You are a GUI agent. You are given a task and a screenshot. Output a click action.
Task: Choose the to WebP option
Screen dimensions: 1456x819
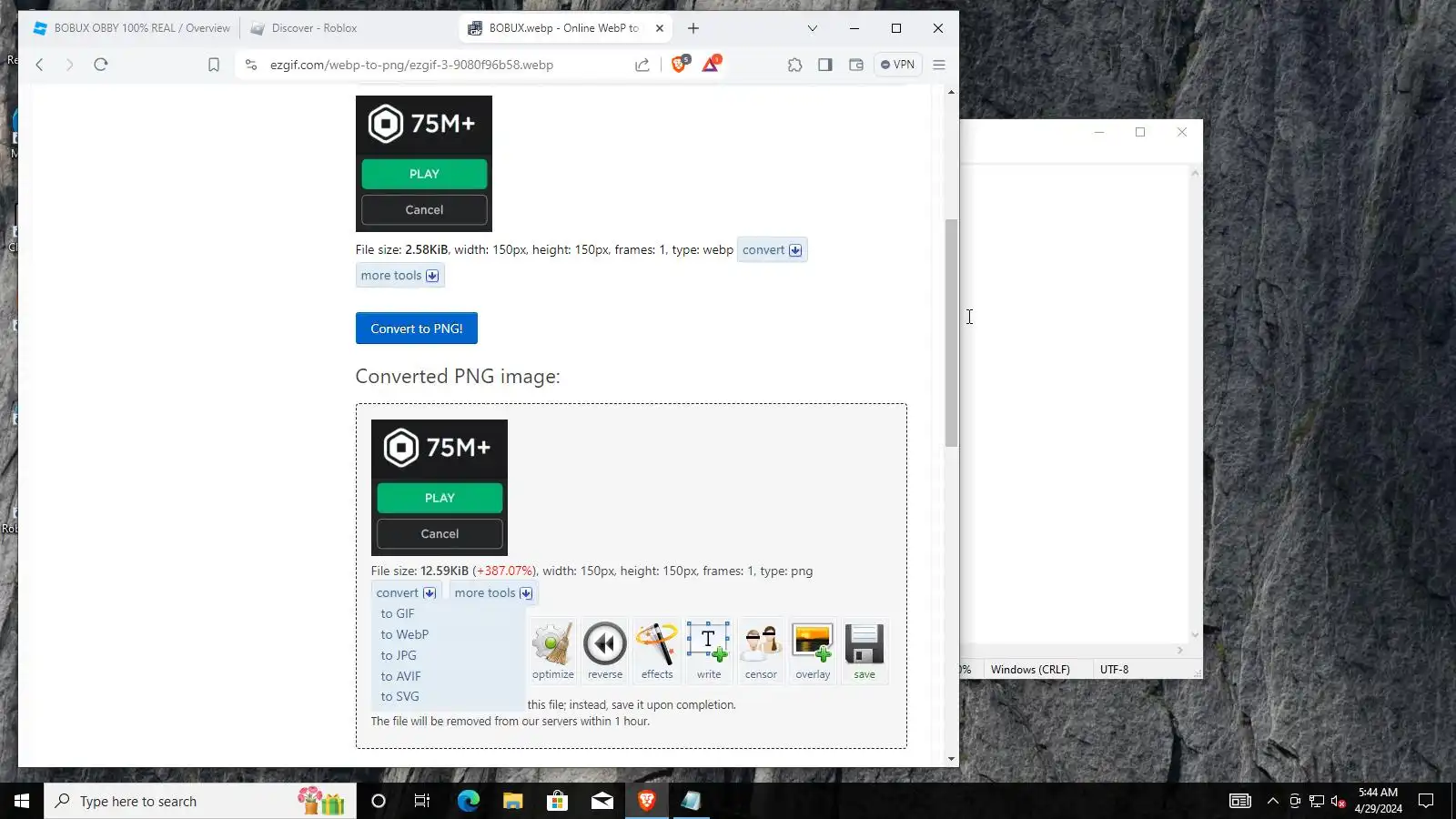[x=405, y=635]
